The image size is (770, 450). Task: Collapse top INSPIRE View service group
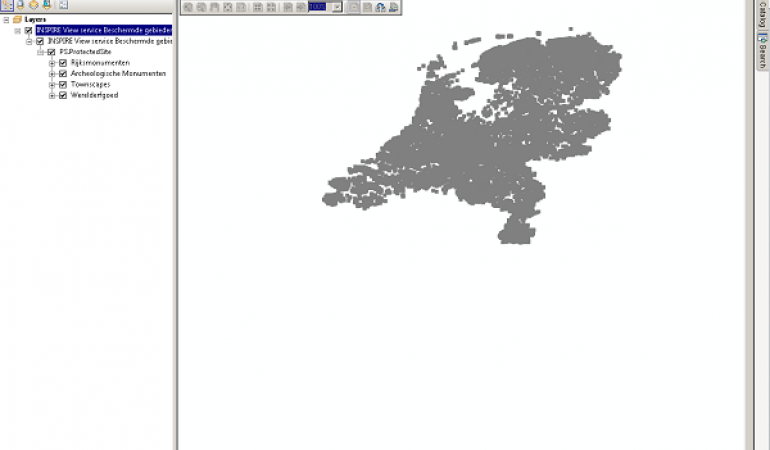pos(18,30)
